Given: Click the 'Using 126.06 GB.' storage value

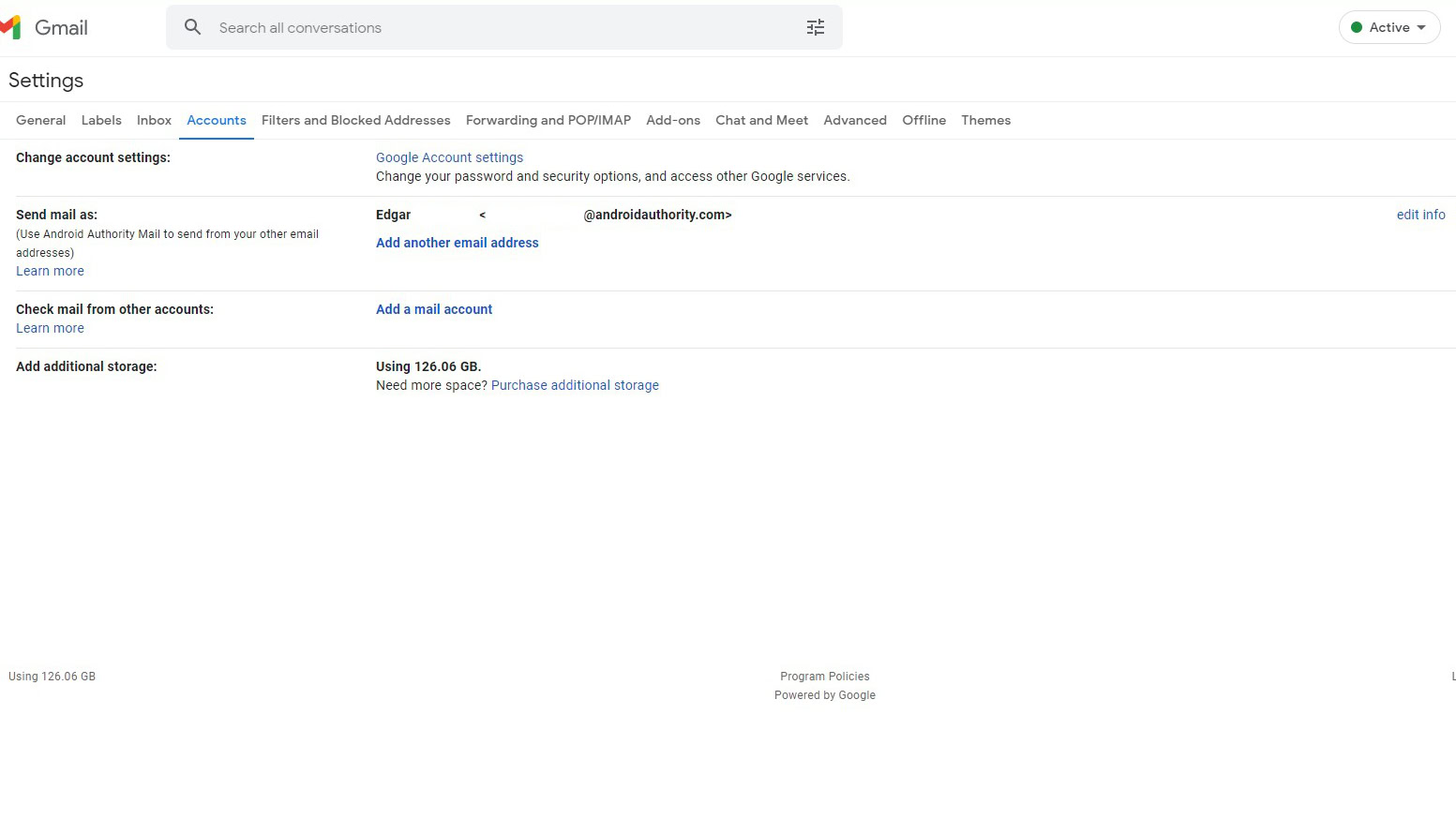Looking at the screenshot, I should pyautogui.click(x=428, y=366).
